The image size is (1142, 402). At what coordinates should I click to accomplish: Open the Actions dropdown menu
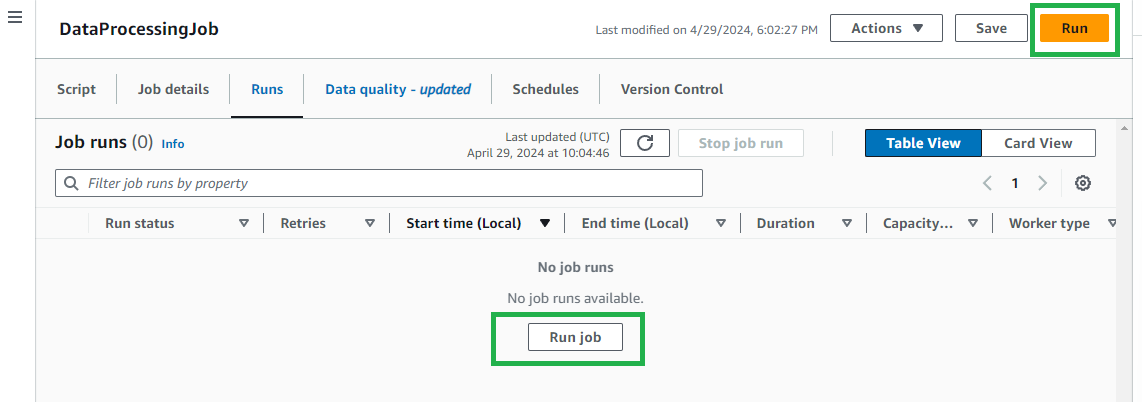pos(886,28)
